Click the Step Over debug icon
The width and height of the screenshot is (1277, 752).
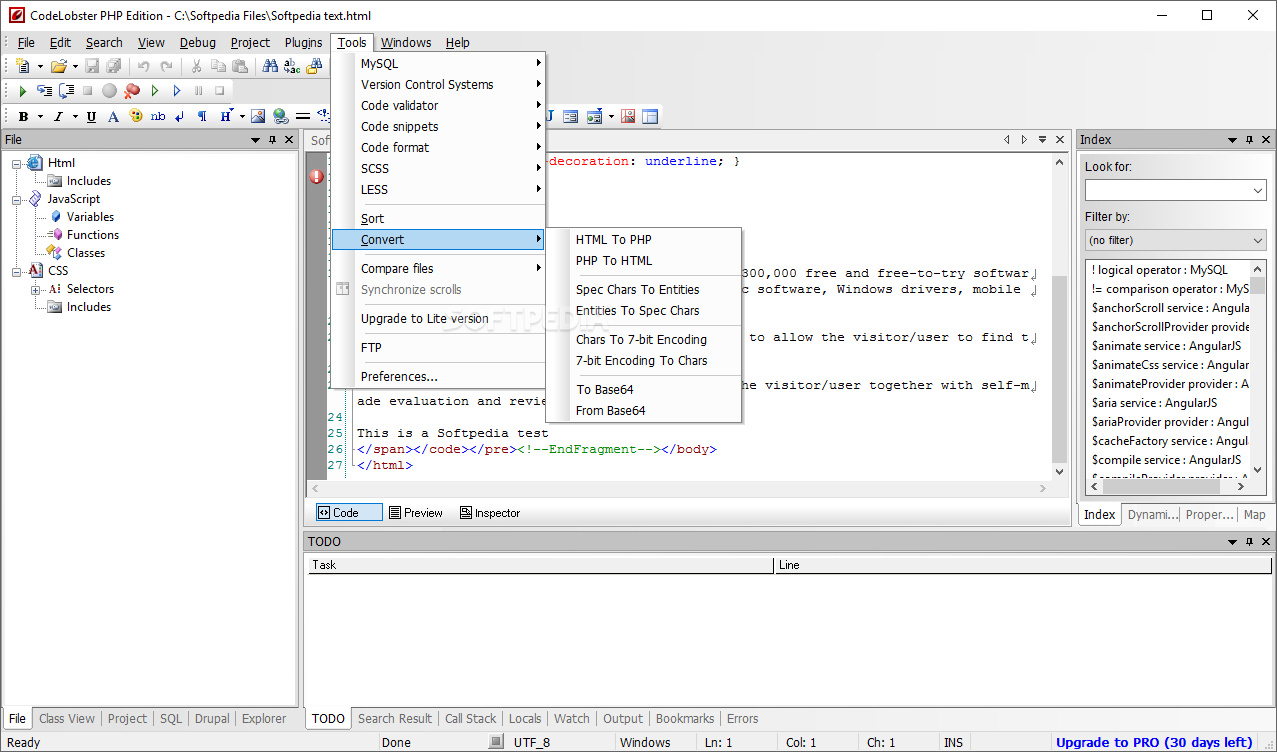tap(67, 90)
